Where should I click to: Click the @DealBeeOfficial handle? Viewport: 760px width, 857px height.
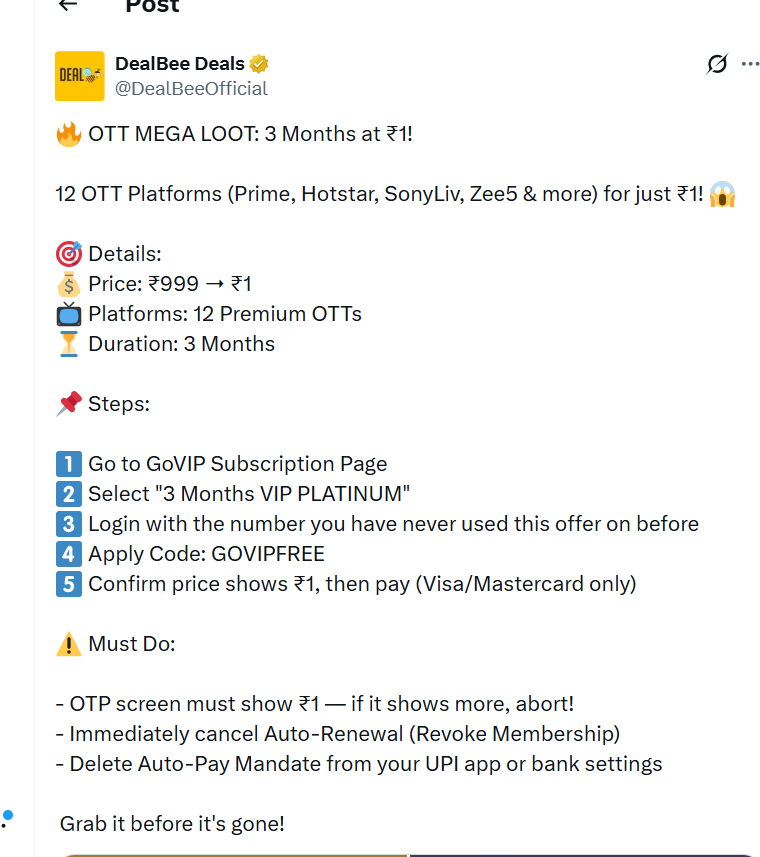coord(192,88)
